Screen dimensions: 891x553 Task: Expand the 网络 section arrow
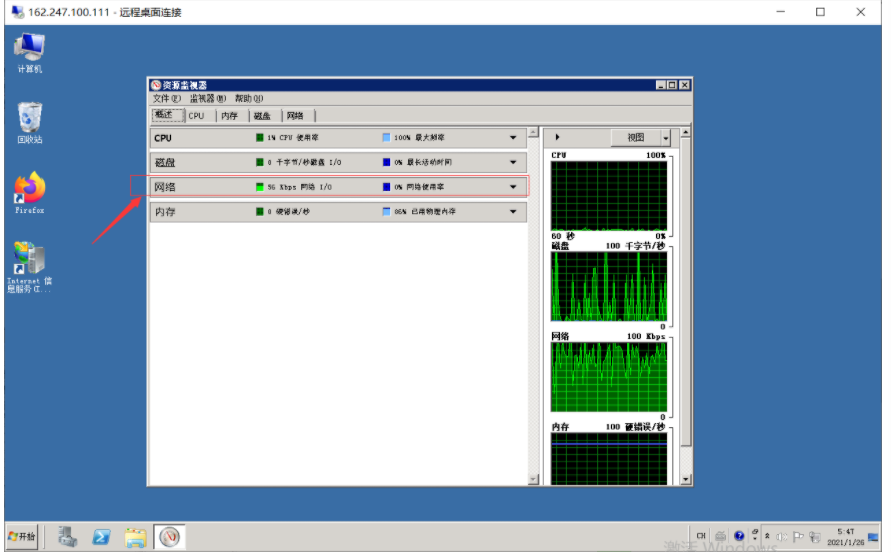513,187
